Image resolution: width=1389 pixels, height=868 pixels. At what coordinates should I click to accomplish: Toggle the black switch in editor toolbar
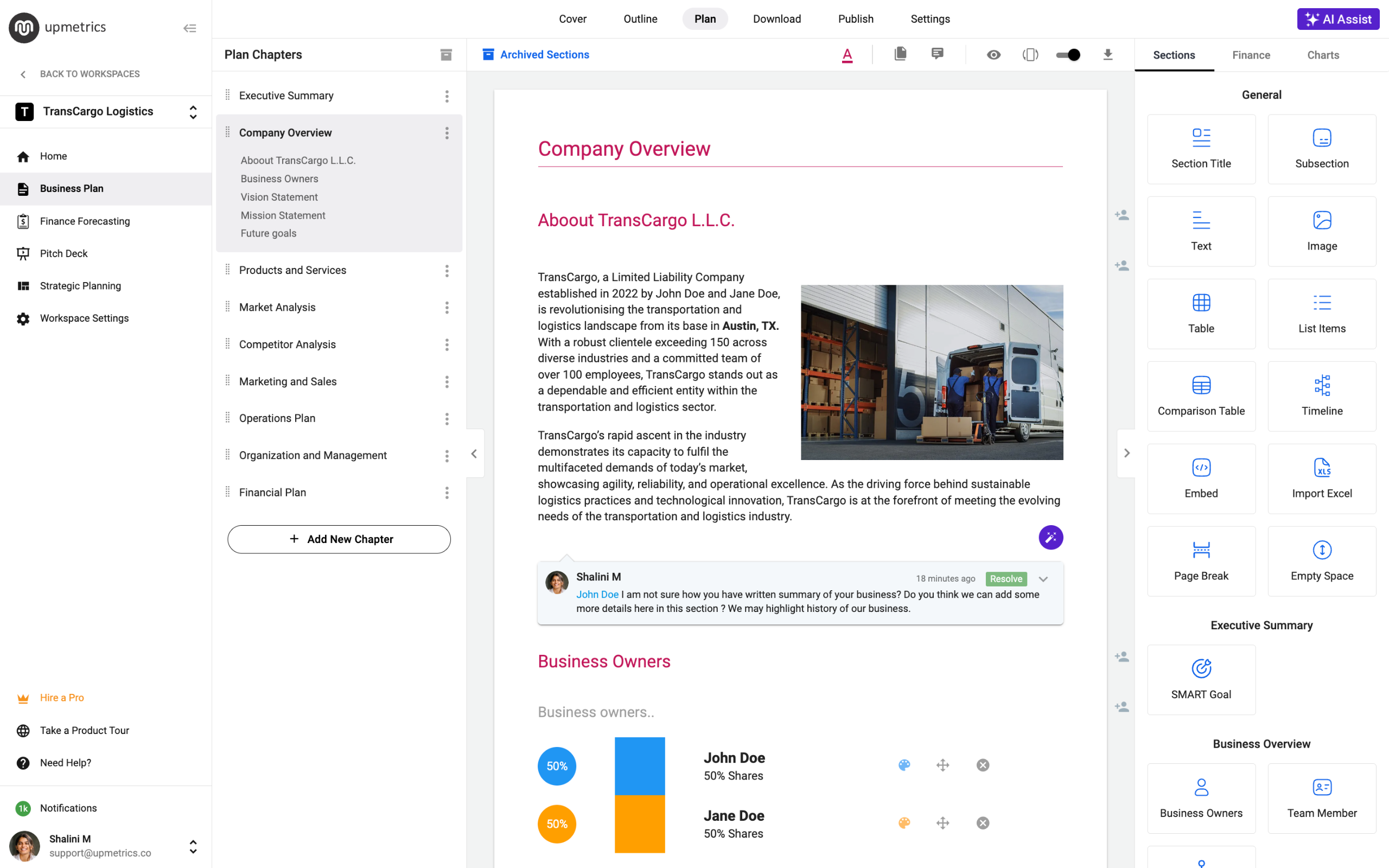(1068, 55)
